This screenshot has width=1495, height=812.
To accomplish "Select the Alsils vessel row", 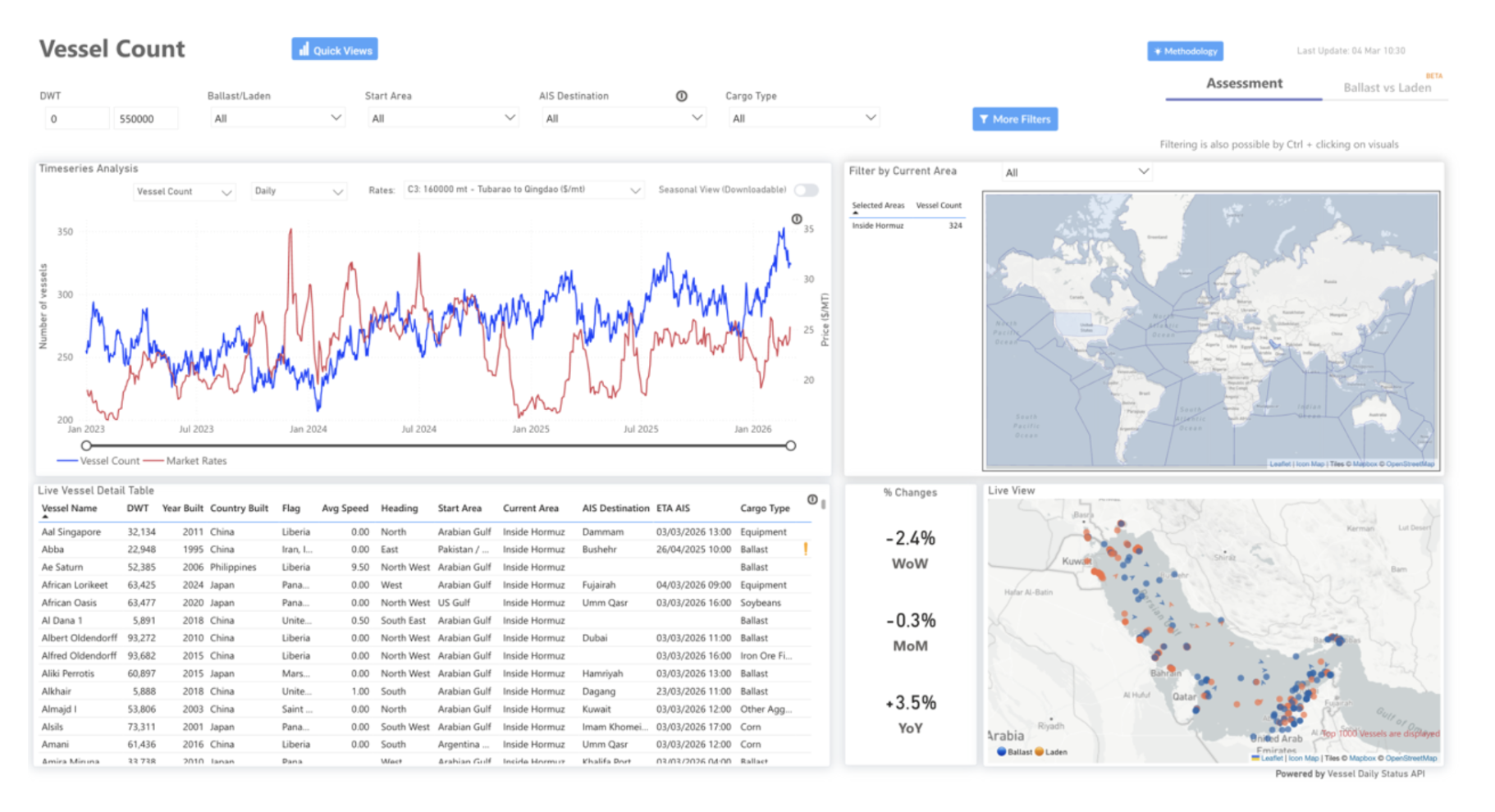I will [x=425, y=727].
